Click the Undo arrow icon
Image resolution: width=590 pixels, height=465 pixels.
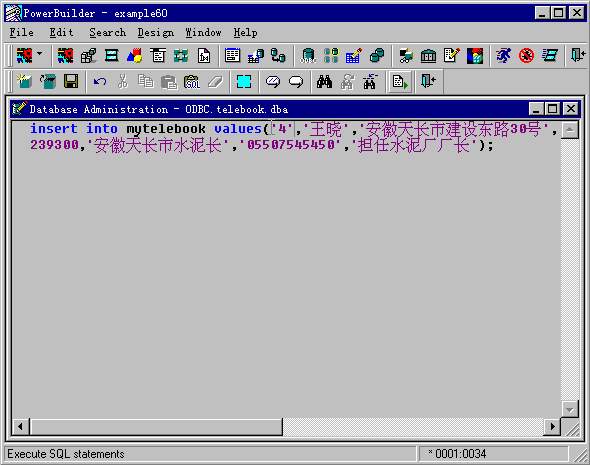coord(100,81)
